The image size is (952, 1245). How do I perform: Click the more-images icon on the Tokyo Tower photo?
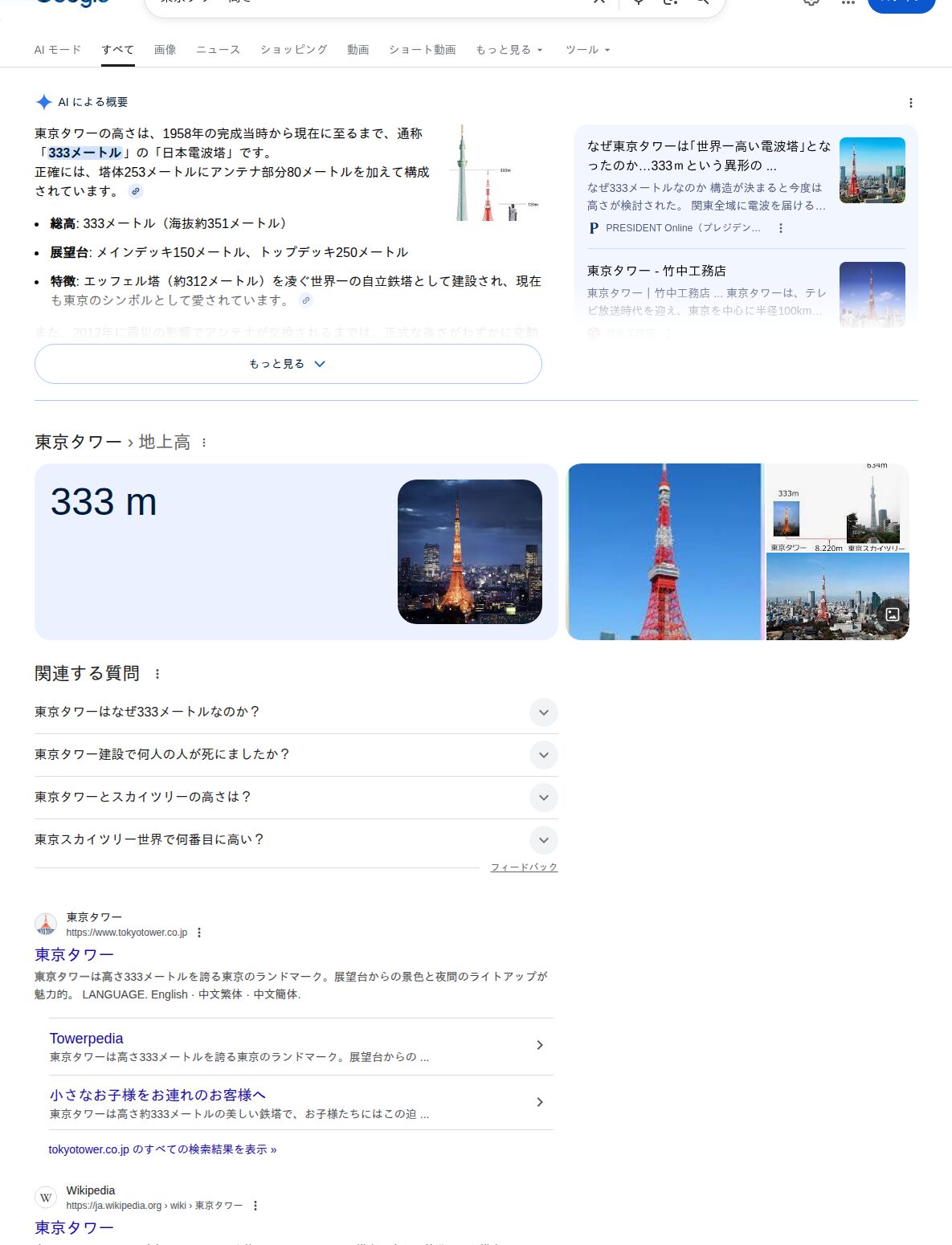[x=893, y=614]
